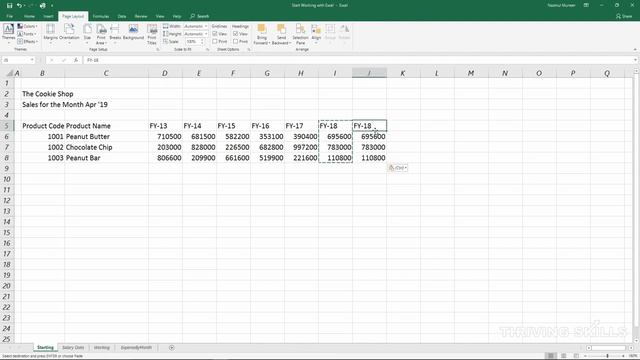Click the Select All corner triangle
Screen dimensions: 640x360
pos(9,73)
